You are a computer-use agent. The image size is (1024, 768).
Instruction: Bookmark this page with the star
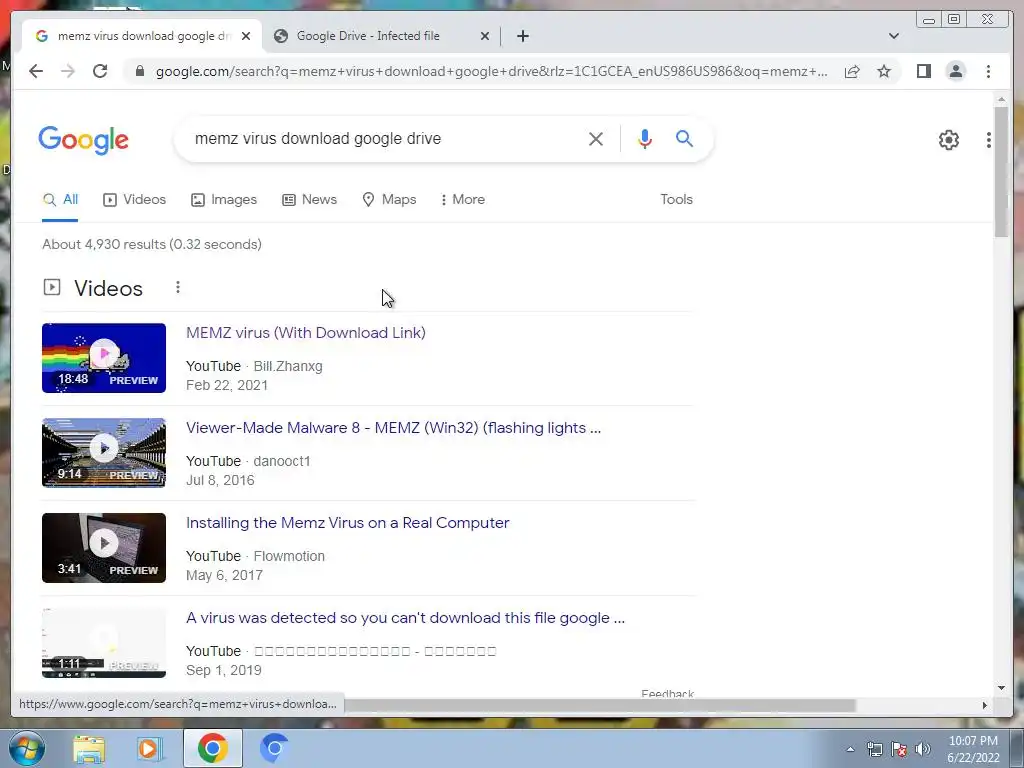pos(884,71)
